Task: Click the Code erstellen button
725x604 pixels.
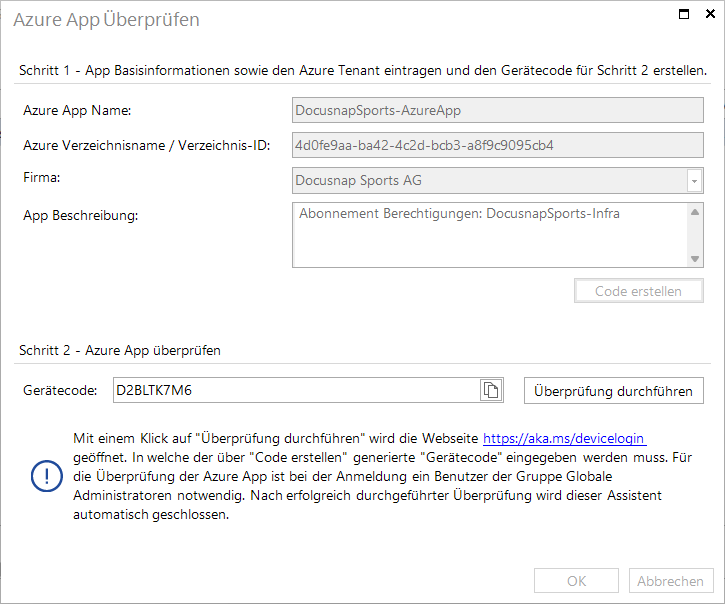Action: pos(639,291)
